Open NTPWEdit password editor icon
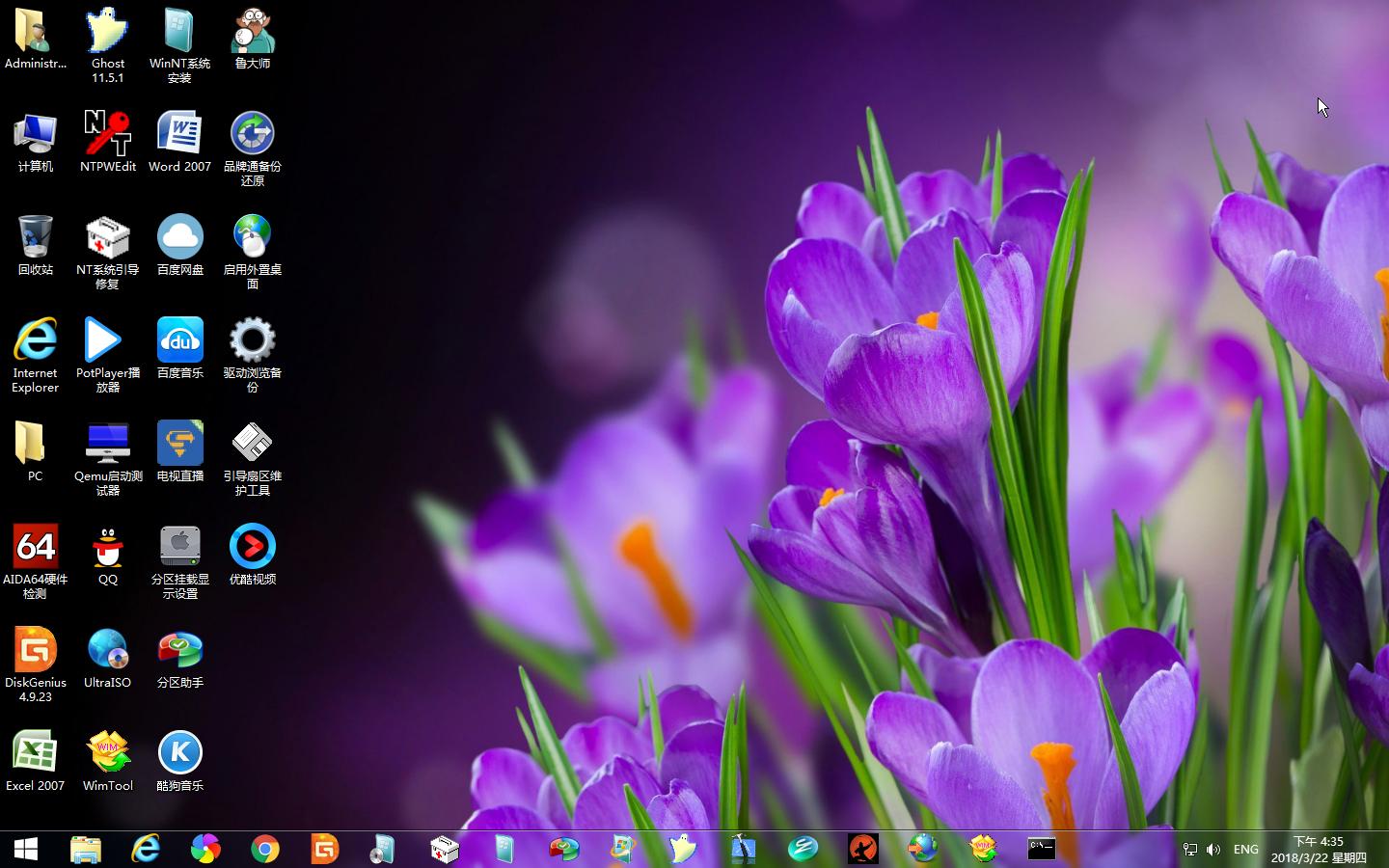Viewport: 1389px width, 868px height. 108,143
